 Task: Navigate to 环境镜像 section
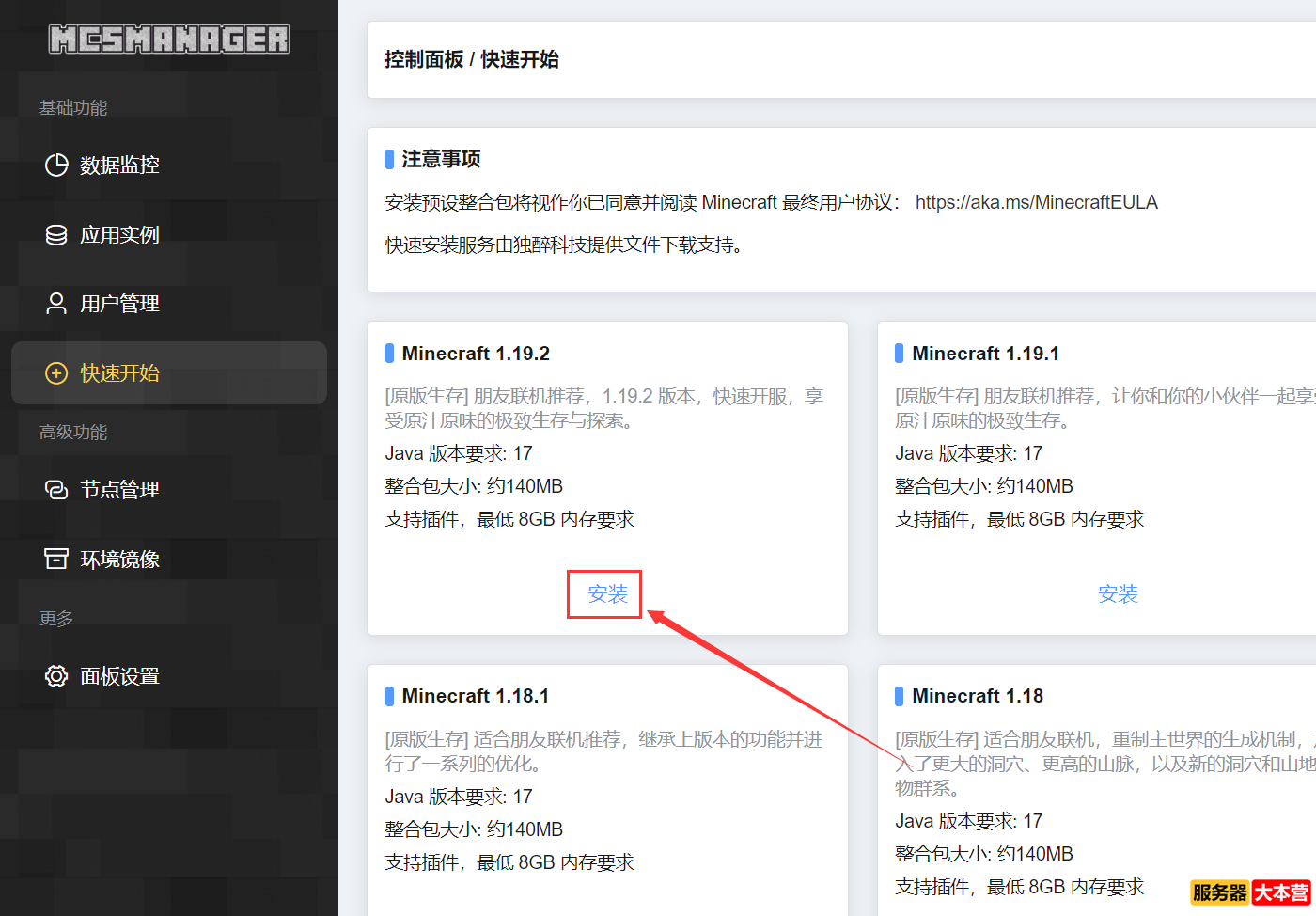pos(119,560)
